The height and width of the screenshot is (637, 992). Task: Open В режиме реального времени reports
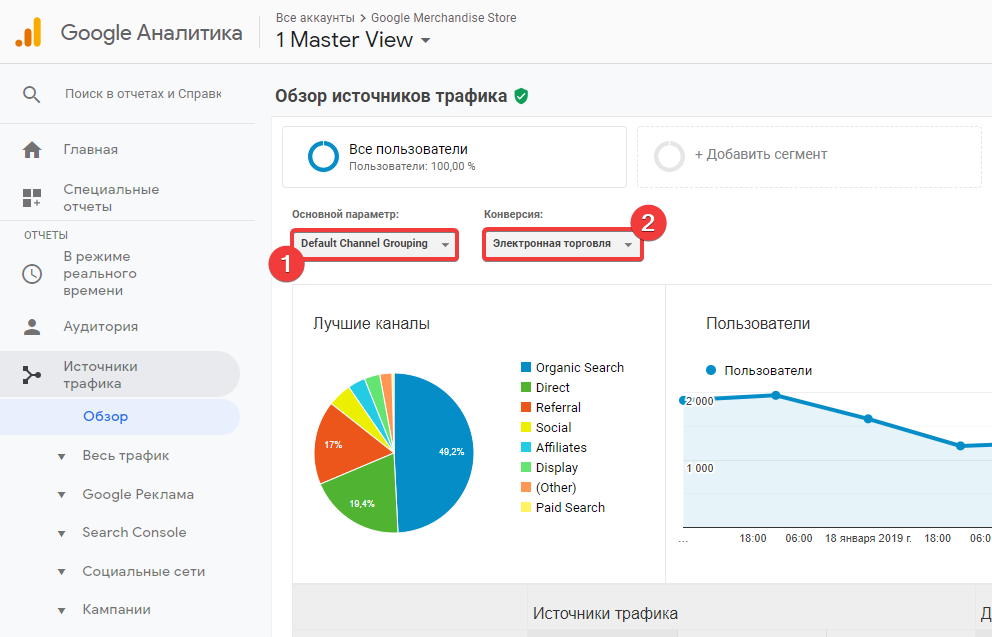coord(100,274)
